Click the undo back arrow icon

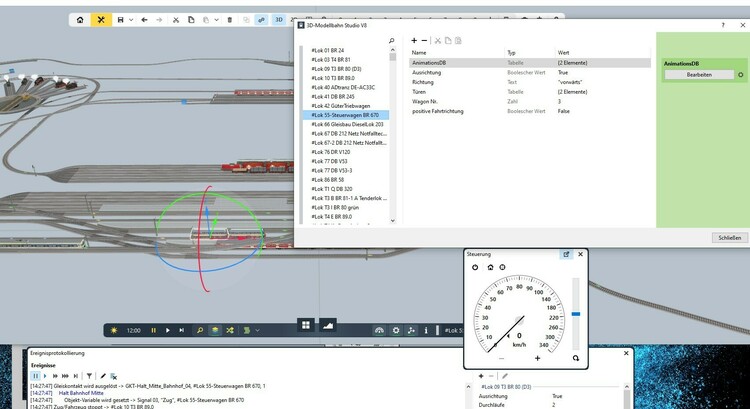[x=145, y=19]
